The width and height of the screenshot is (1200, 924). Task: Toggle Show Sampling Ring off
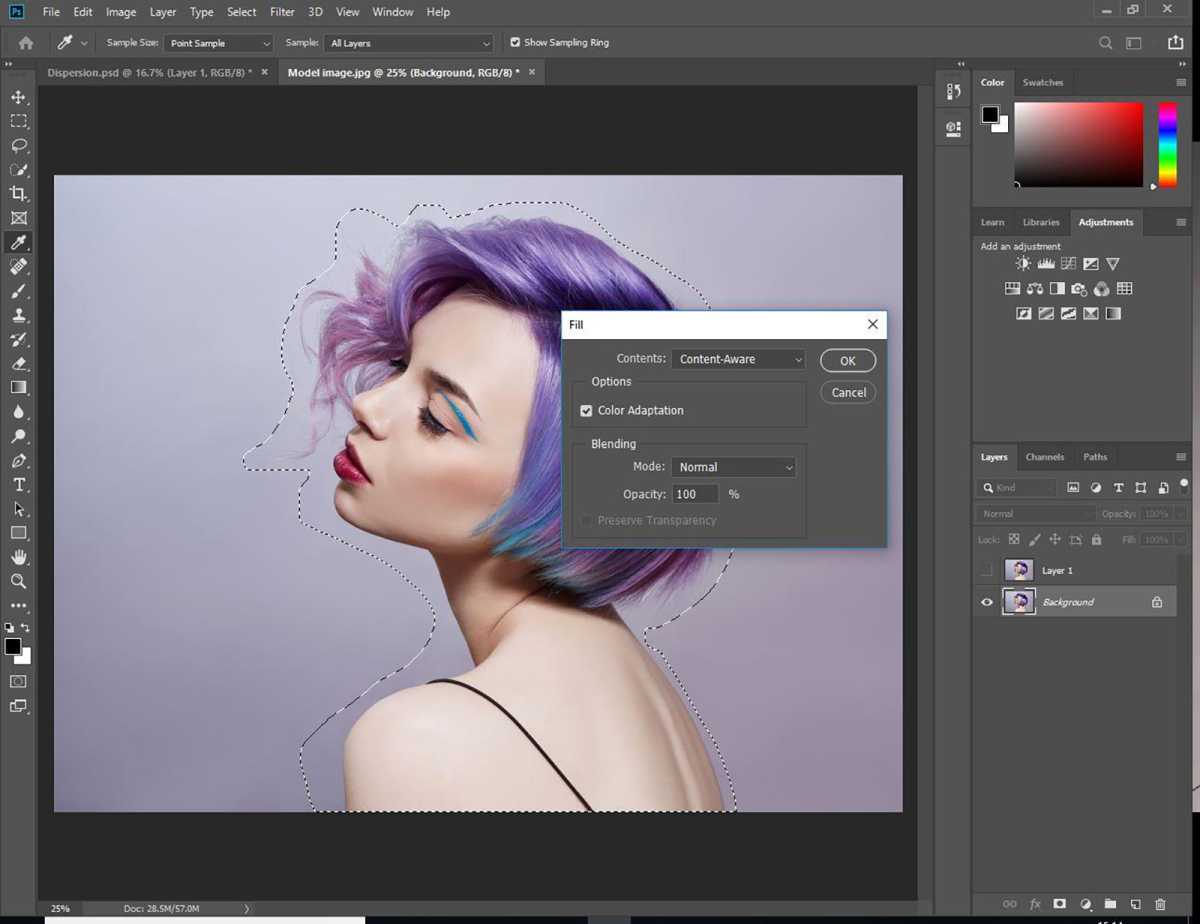coord(515,42)
